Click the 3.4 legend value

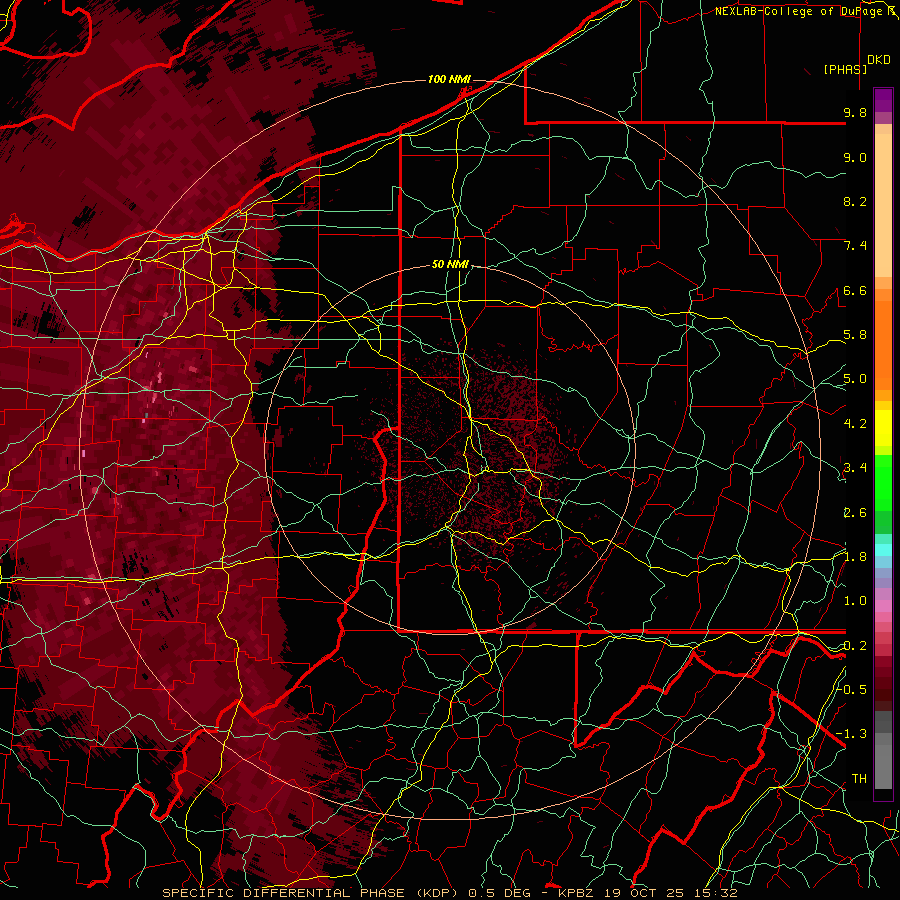[x=855, y=468]
